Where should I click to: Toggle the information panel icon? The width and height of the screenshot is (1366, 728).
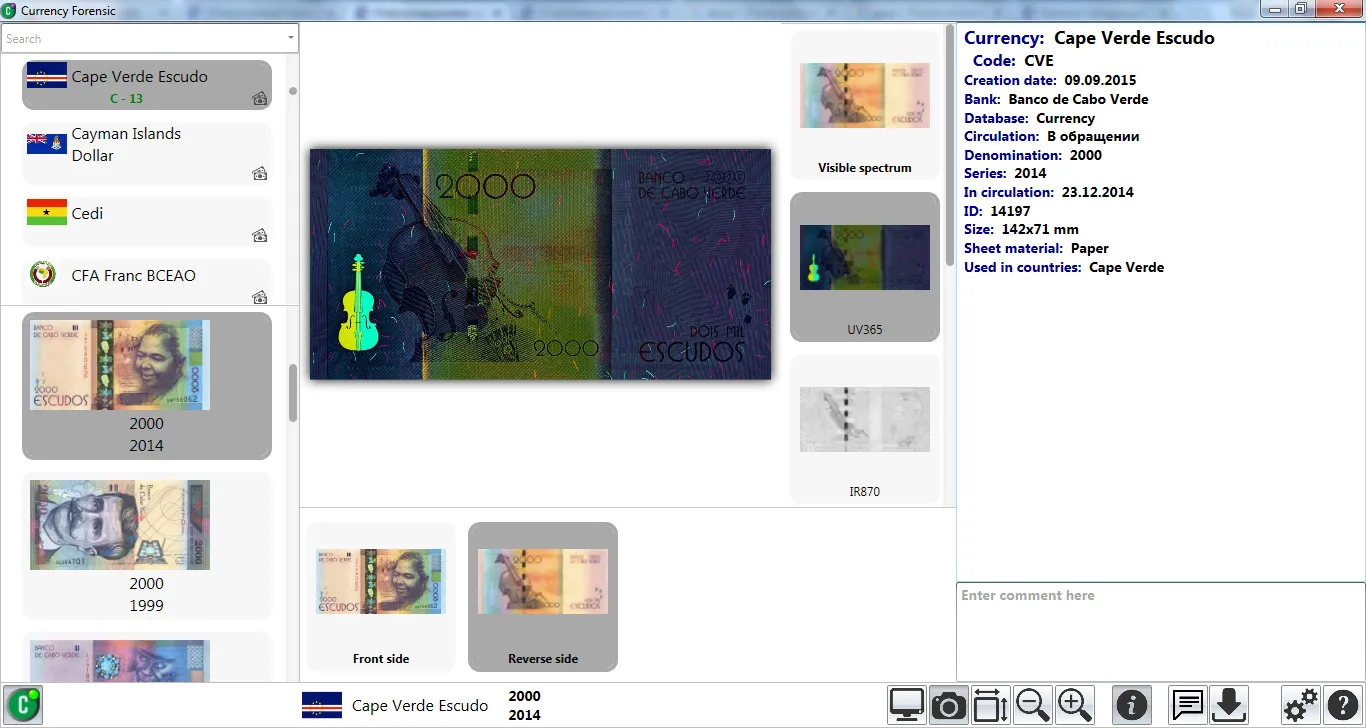[1131, 706]
